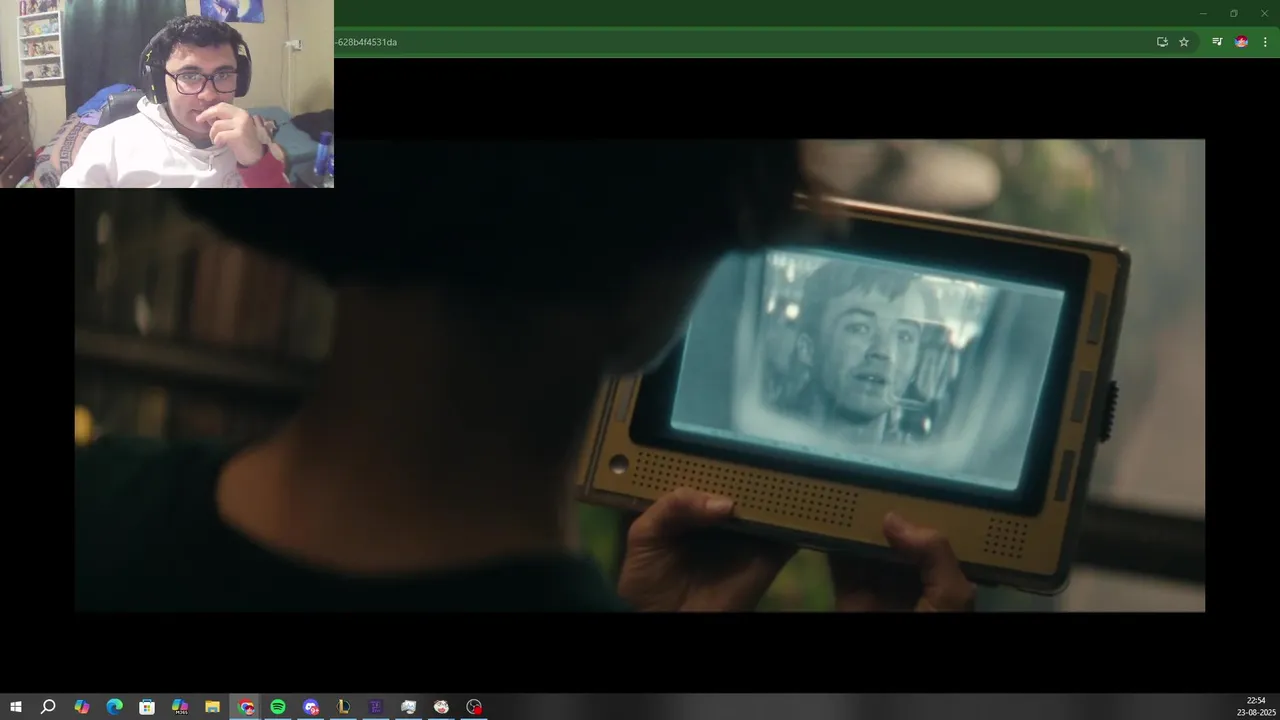Image resolution: width=1280 pixels, height=720 pixels.
Task: Open Microsoft 365 Copilot taskbar icon
Action: click(180, 707)
